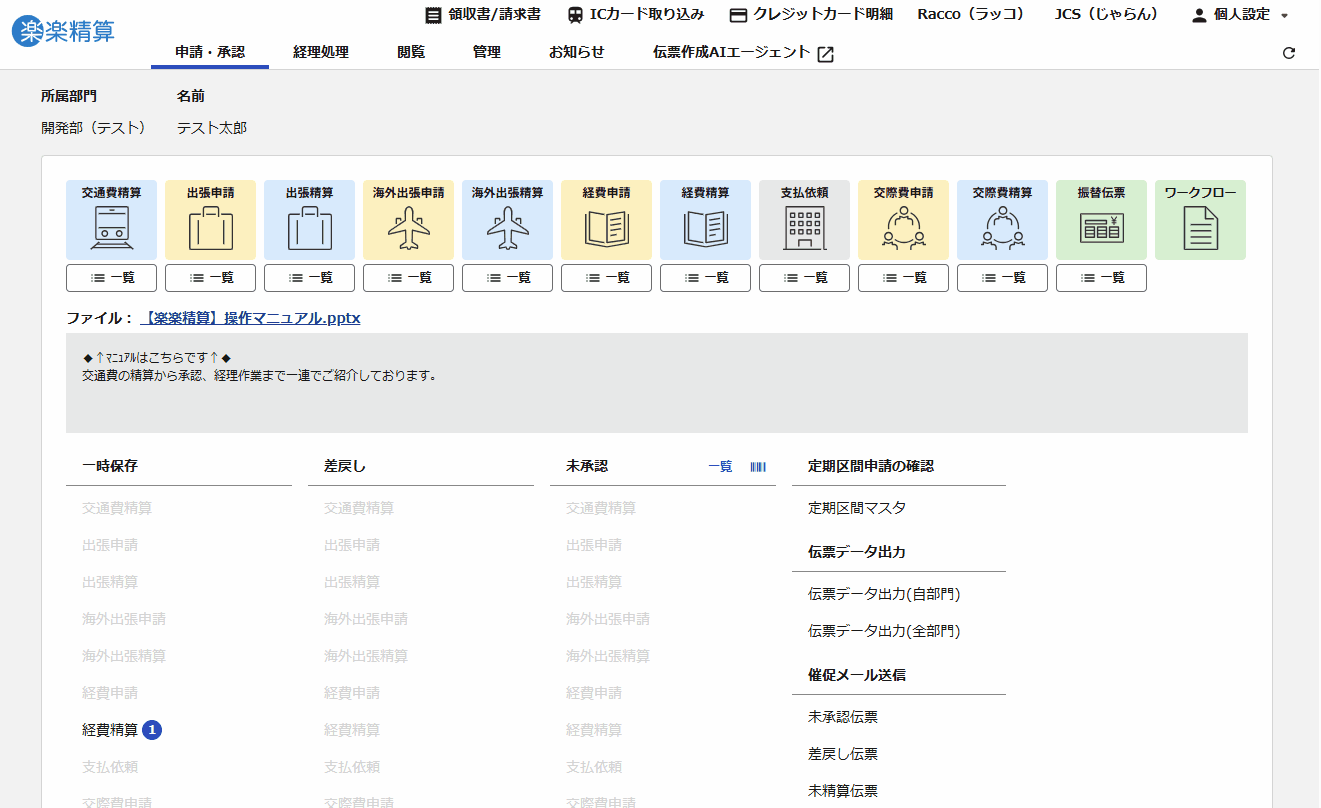Open the ワークフロー document tile
The width and height of the screenshot is (1321, 808).
1200,220
